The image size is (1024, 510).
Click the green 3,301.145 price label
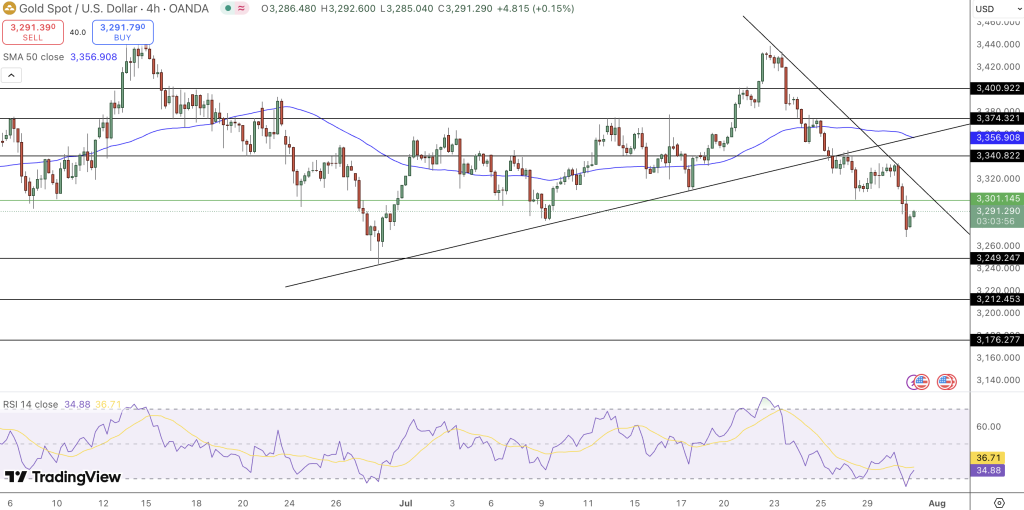(x=997, y=199)
